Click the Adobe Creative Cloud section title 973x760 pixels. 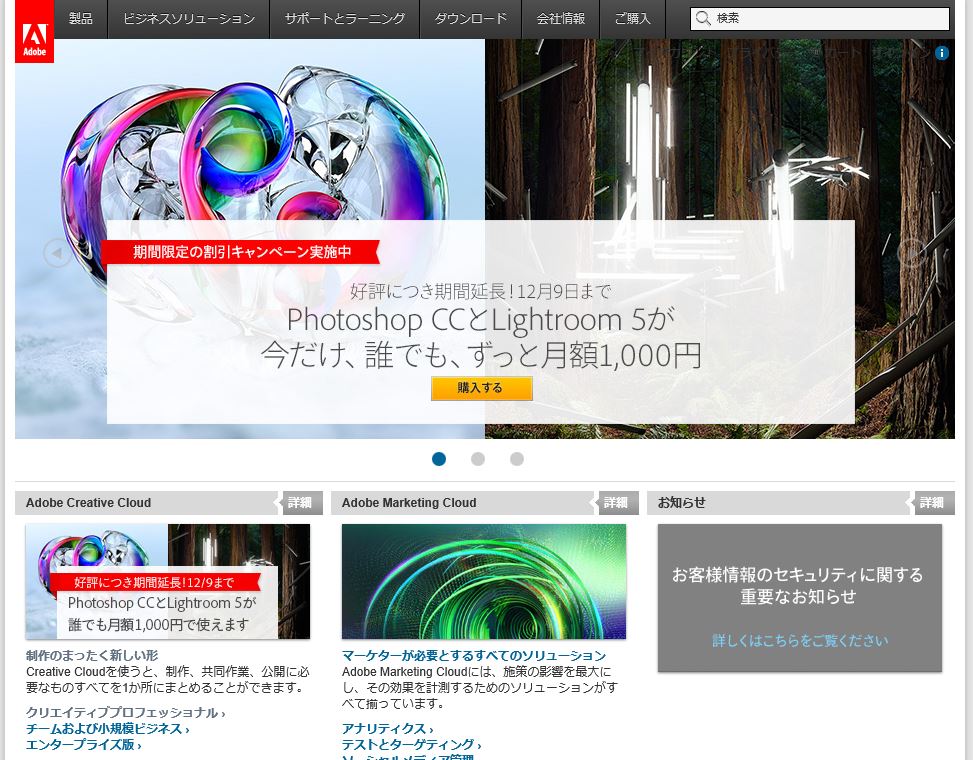pos(88,503)
